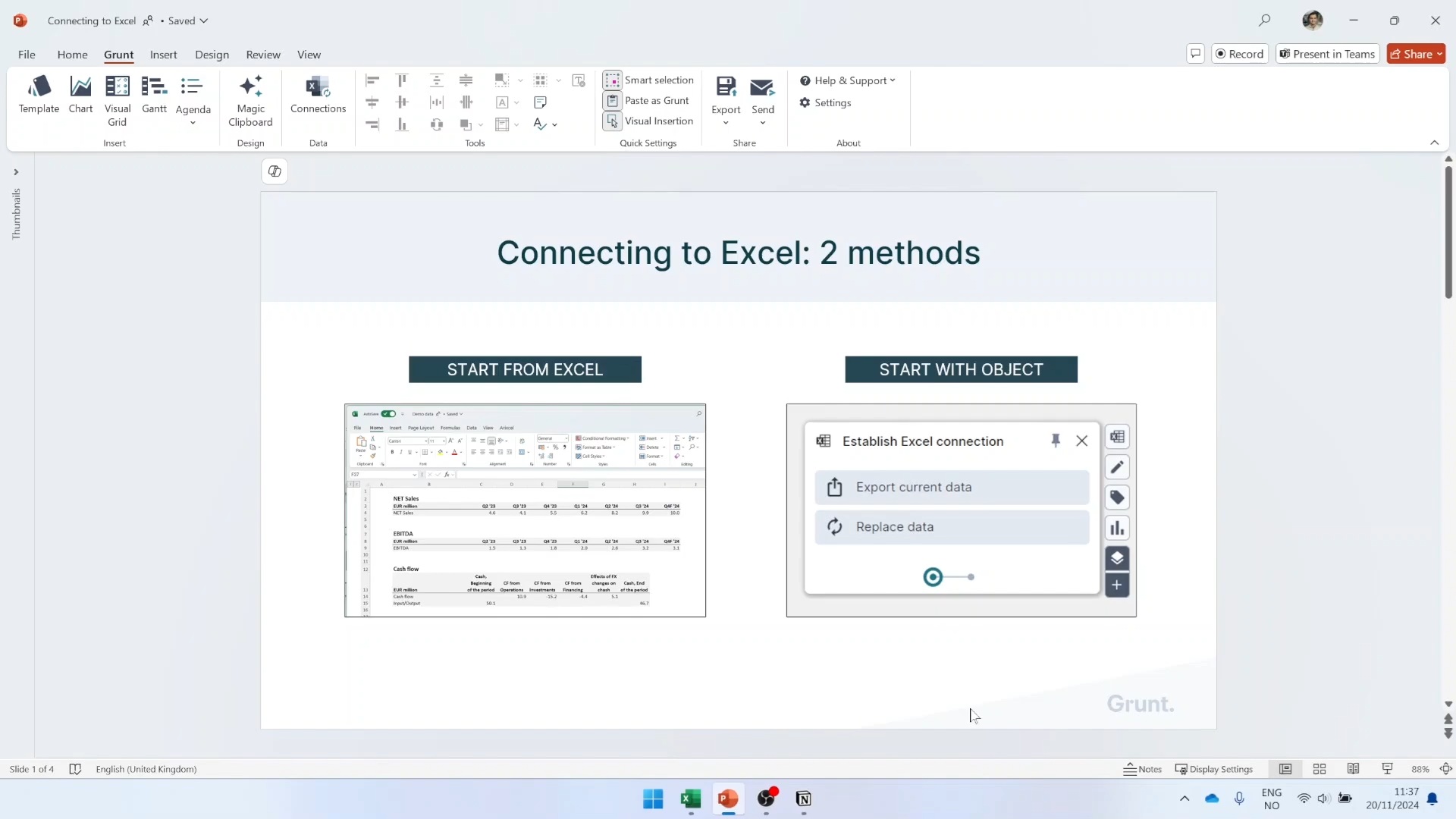Align selected objects to the bottom
This screenshot has width=1456, height=819.
(x=403, y=124)
